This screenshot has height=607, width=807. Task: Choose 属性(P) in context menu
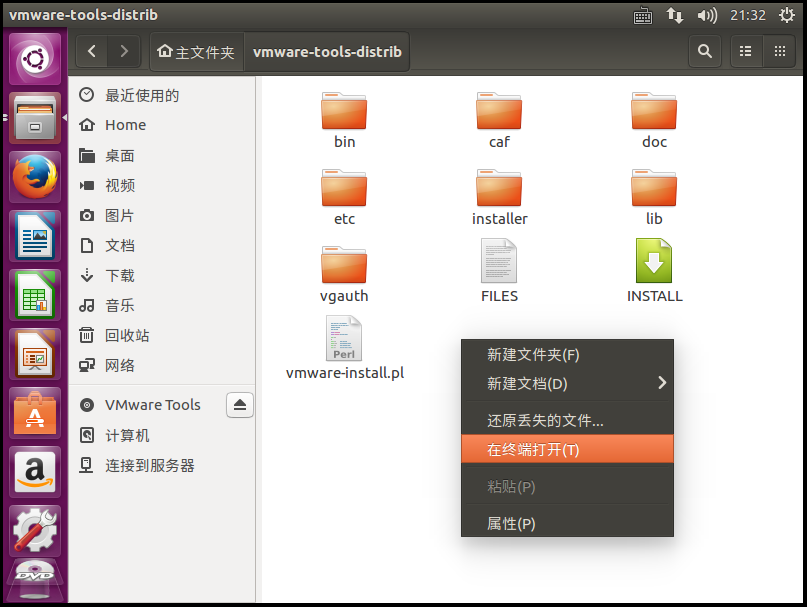(567, 524)
